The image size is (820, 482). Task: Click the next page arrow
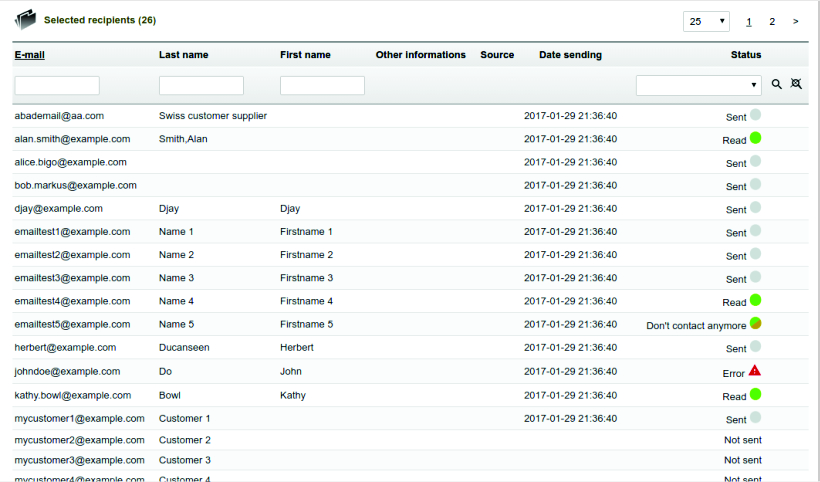pos(796,21)
